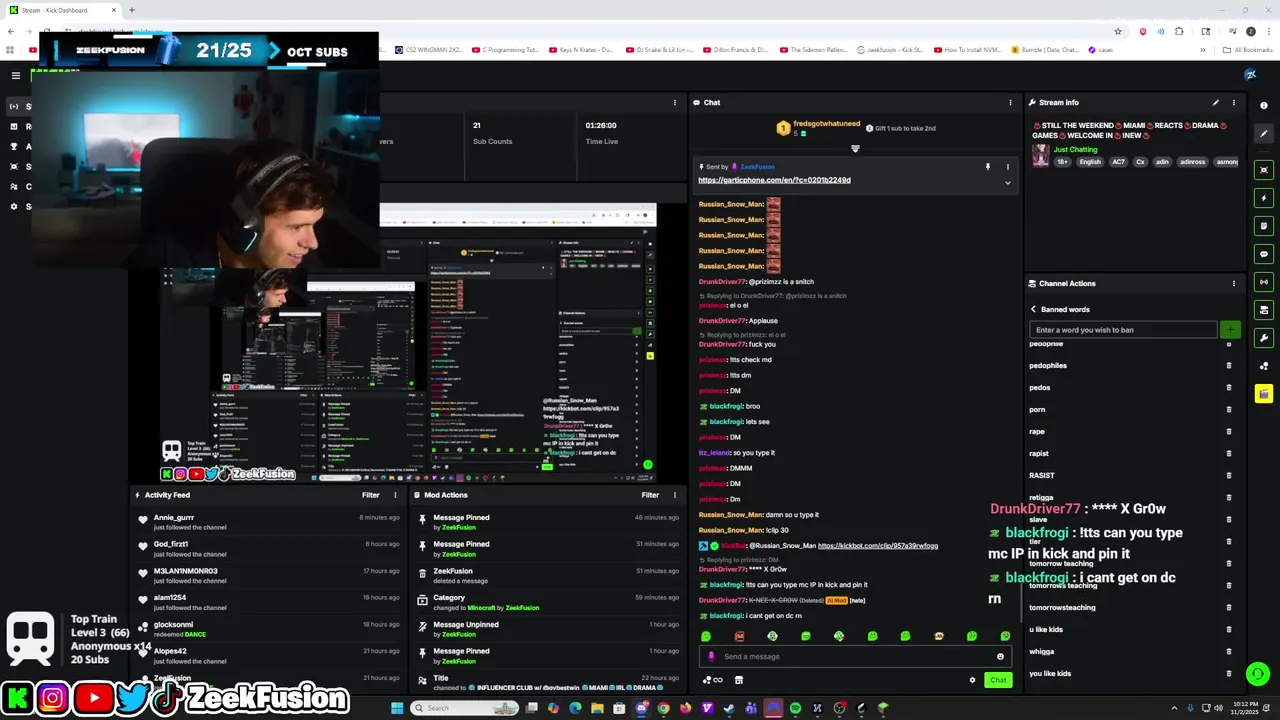The image size is (1280, 720).
Task: Click the channel points icon below chat
Action: (x=713, y=680)
